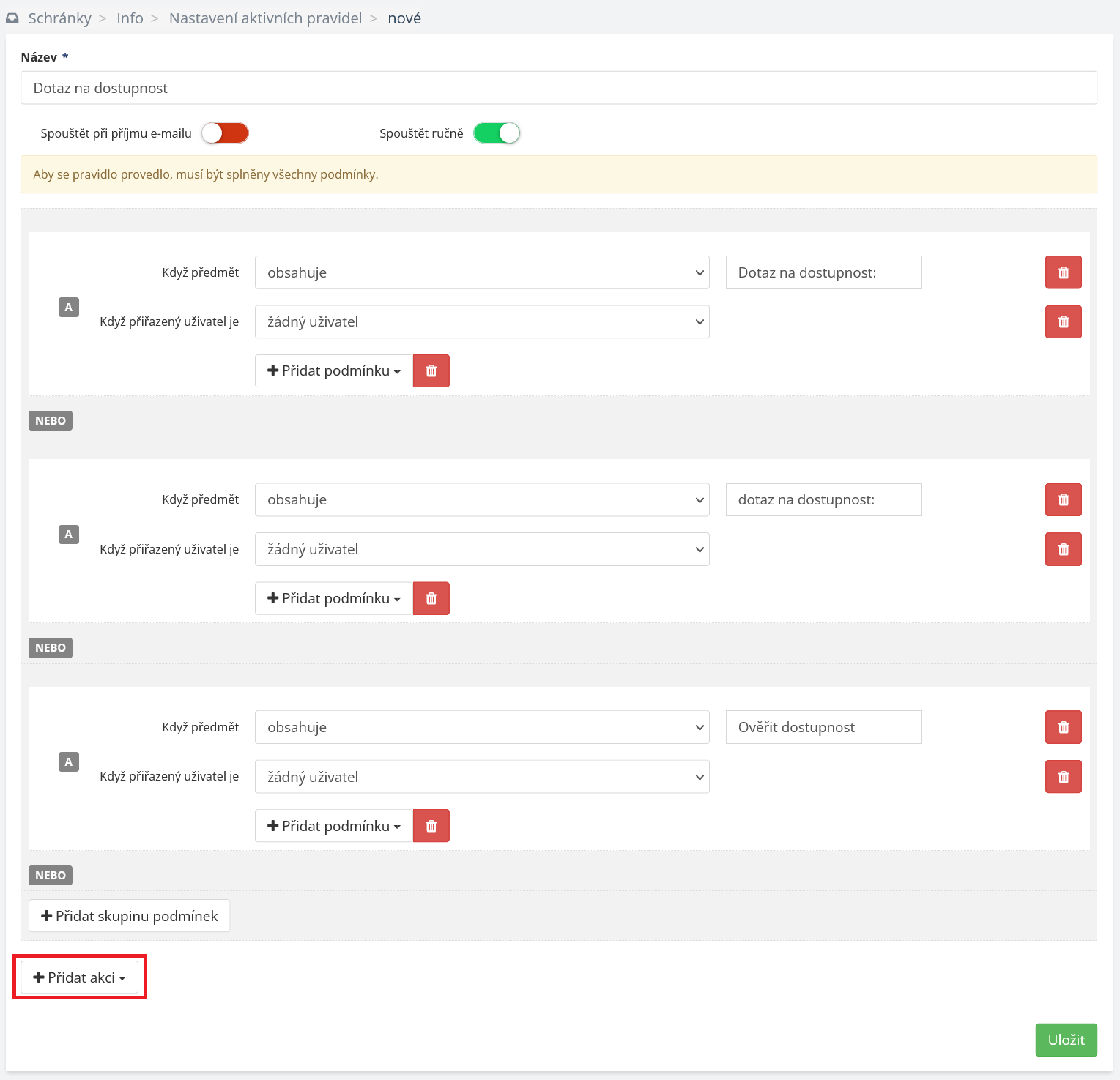Open 'žádný uživatel' dropdown in third group
Viewport: 1120px width, 1080px height.
click(482, 777)
